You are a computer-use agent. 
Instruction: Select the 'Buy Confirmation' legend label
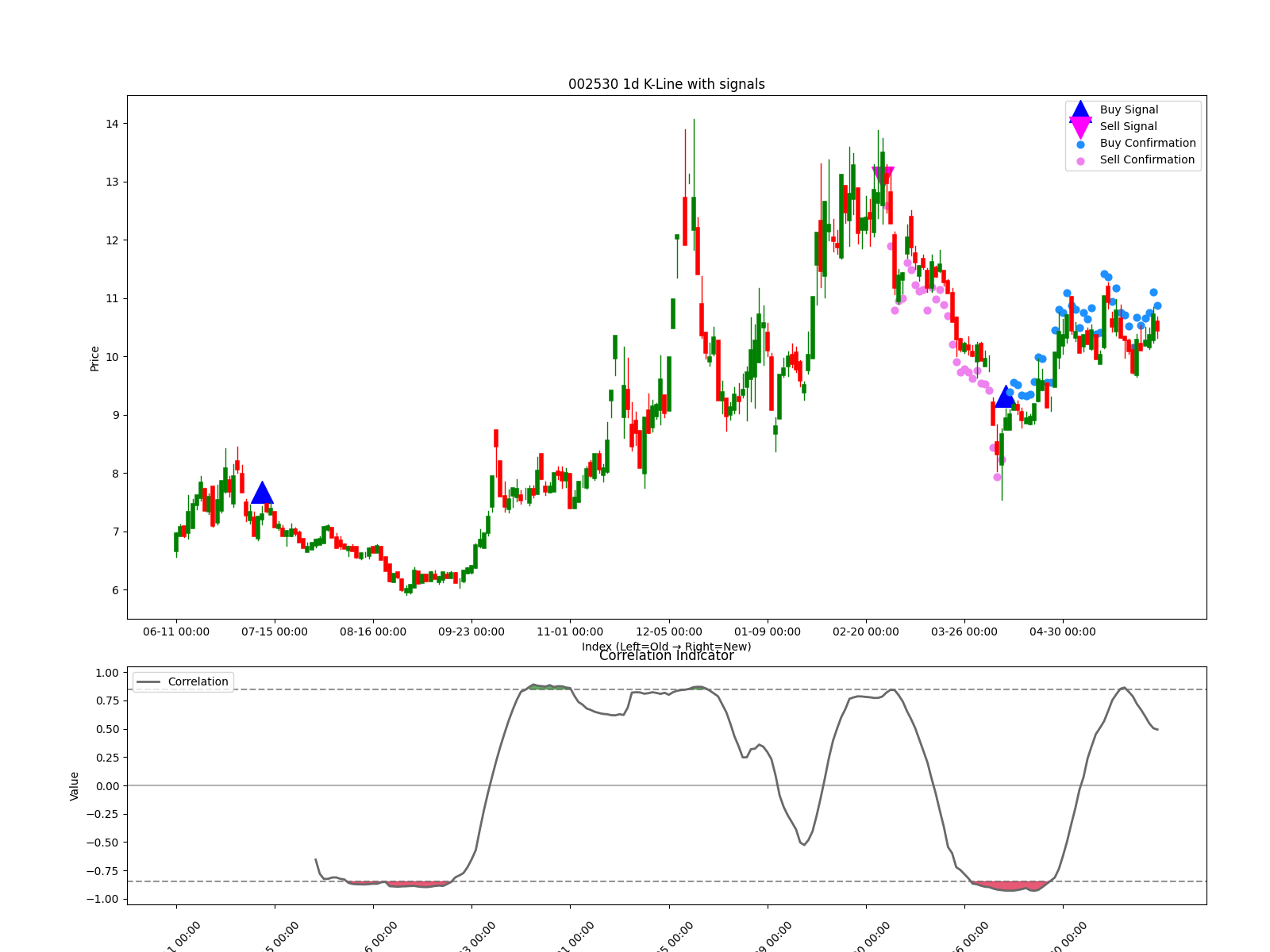(1148, 143)
